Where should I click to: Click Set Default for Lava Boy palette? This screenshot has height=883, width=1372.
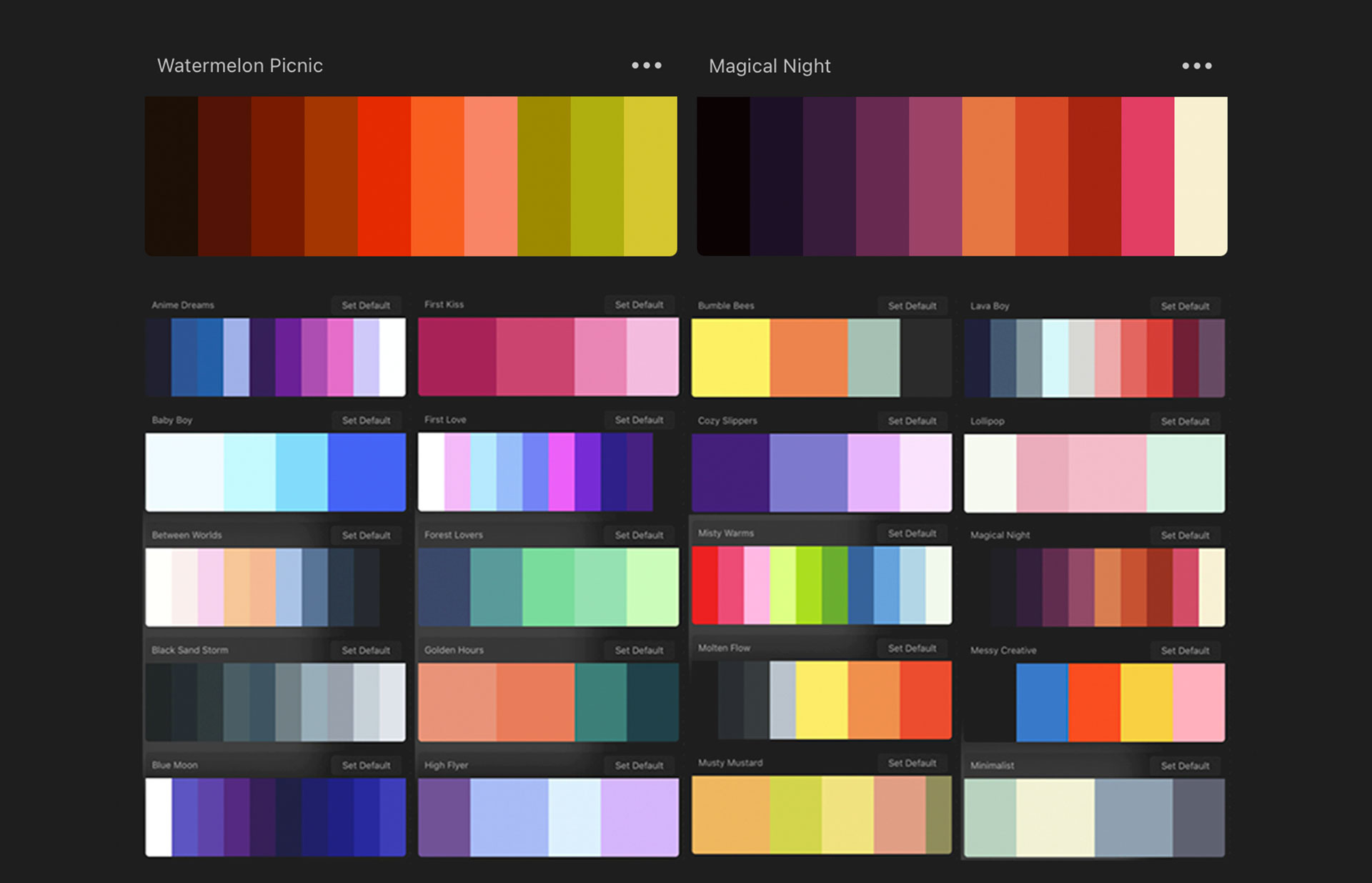(x=1185, y=306)
